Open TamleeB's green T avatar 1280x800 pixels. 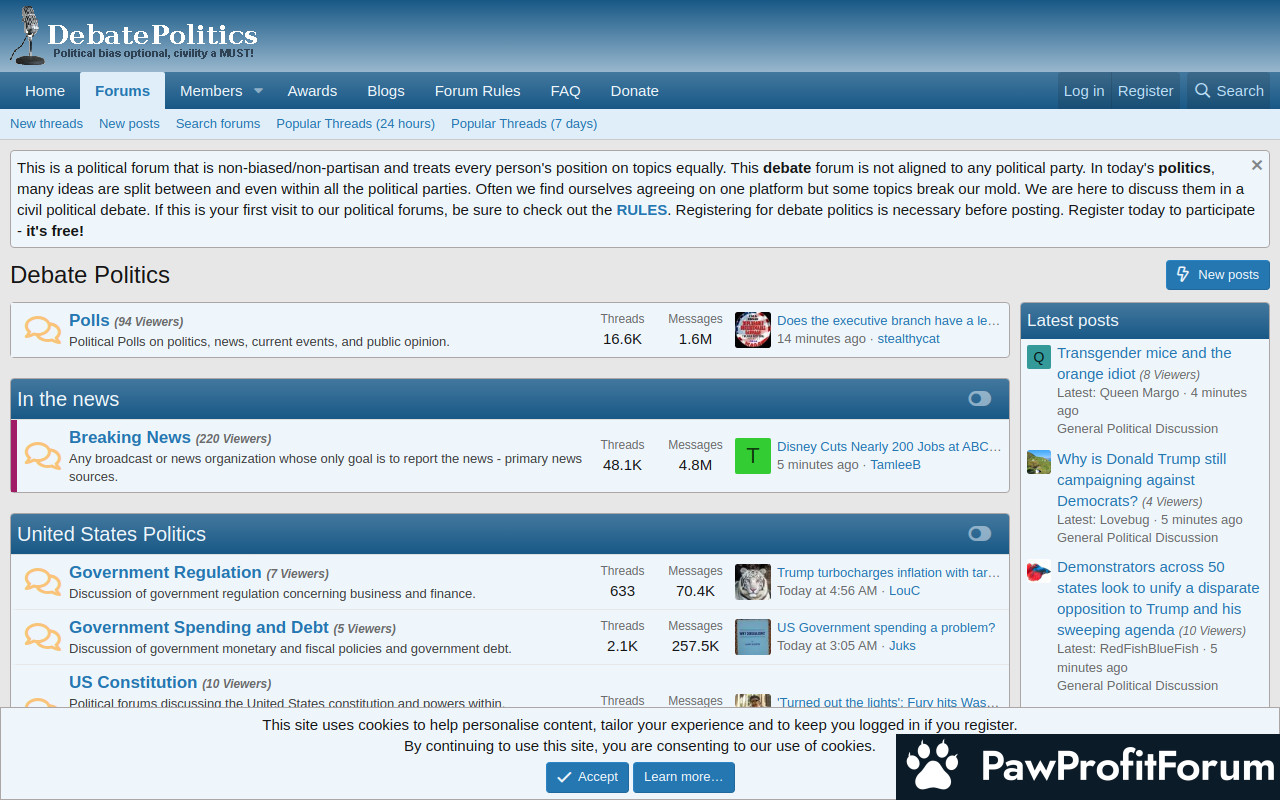pyautogui.click(x=753, y=456)
